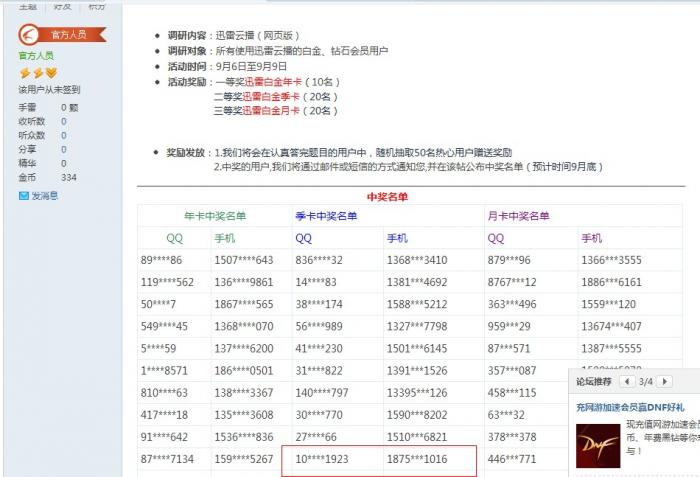The width and height of the screenshot is (700, 477).
Task: Click the cell 549****45
Action: (164, 326)
